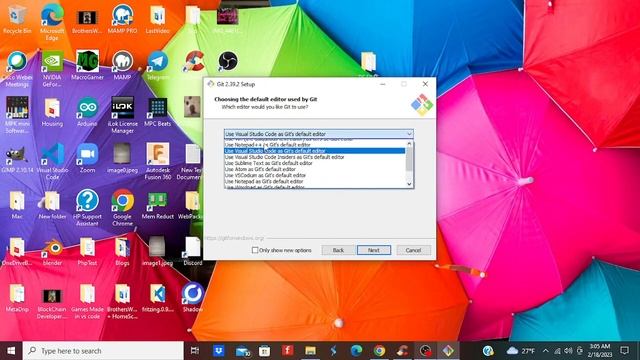Click the taskbar search box
Screen dimensions: 640x360
pyautogui.click(x=103, y=351)
